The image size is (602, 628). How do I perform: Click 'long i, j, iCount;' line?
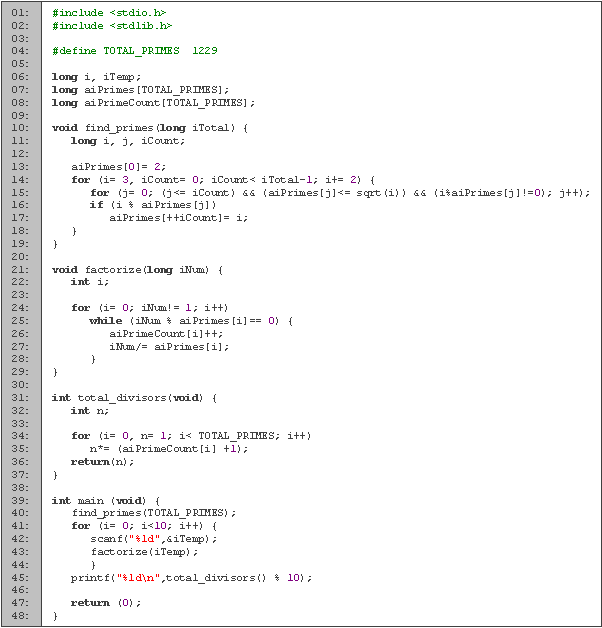pos(128,141)
